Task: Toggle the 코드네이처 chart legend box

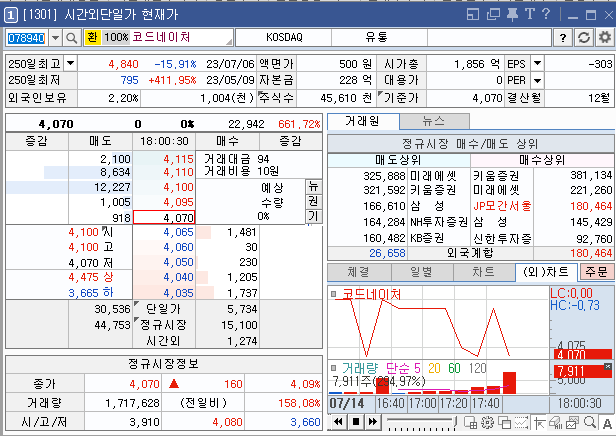Action: coord(334,294)
